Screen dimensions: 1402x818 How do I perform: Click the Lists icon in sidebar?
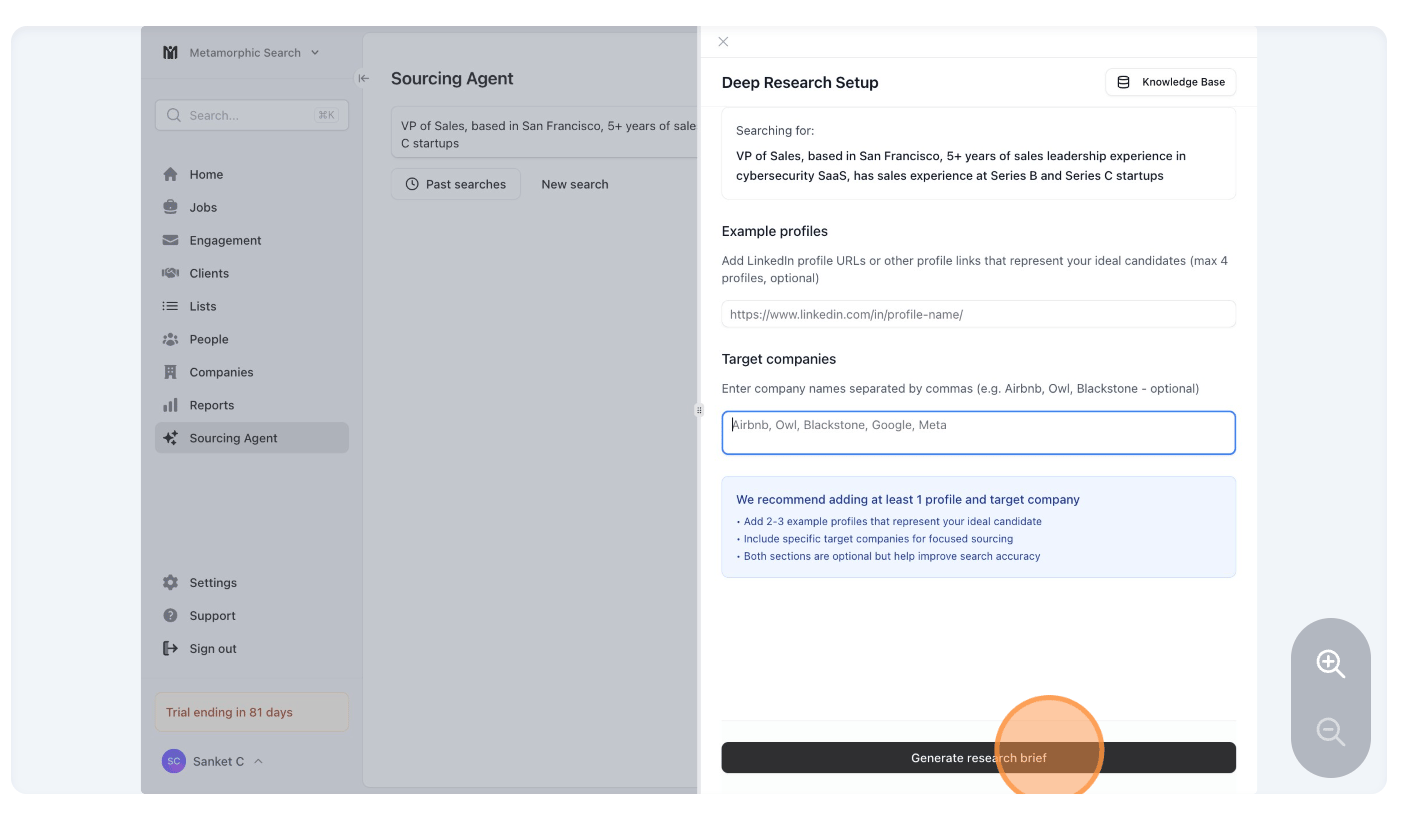point(170,306)
